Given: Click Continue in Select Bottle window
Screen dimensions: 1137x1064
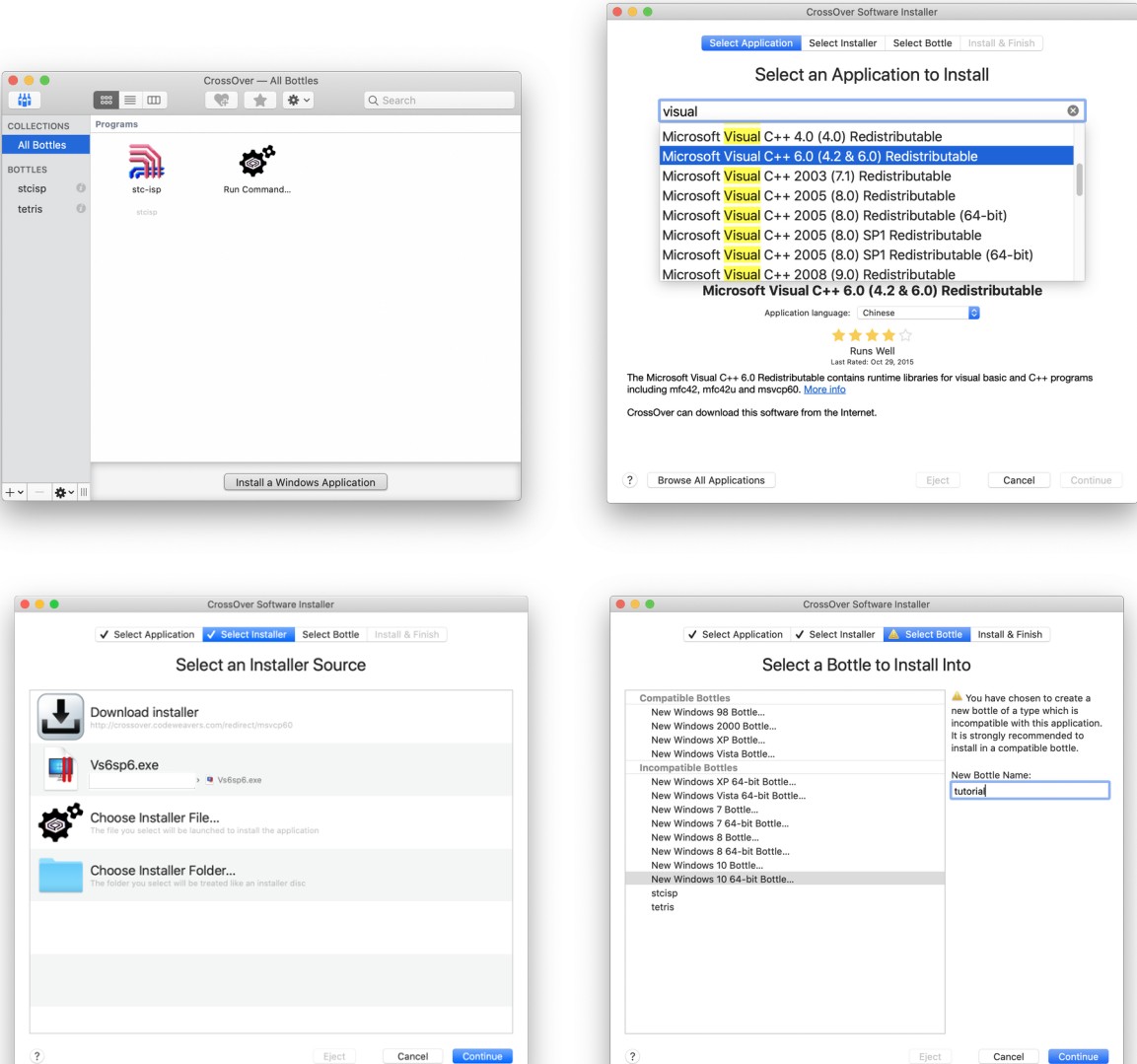Looking at the screenshot, I should (1078, 1056).
